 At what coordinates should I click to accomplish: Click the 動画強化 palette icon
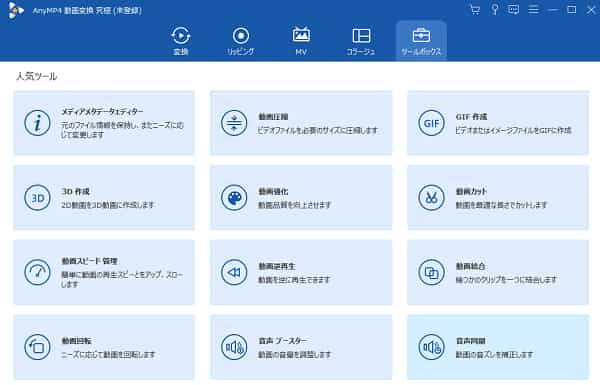pyautogui.click(x=234, y=198)
